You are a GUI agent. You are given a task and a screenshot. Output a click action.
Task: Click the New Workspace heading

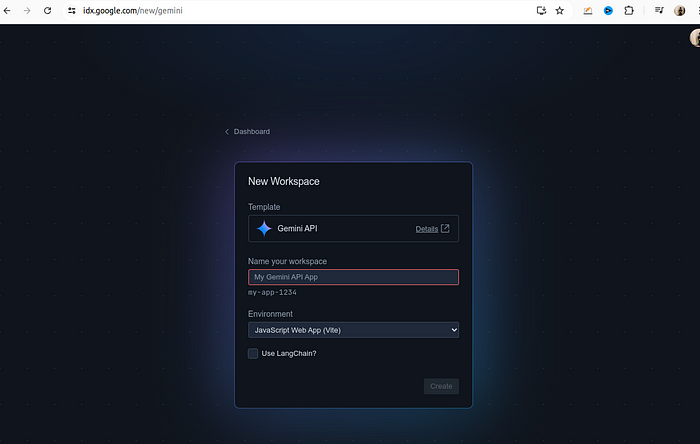point(284,182)
